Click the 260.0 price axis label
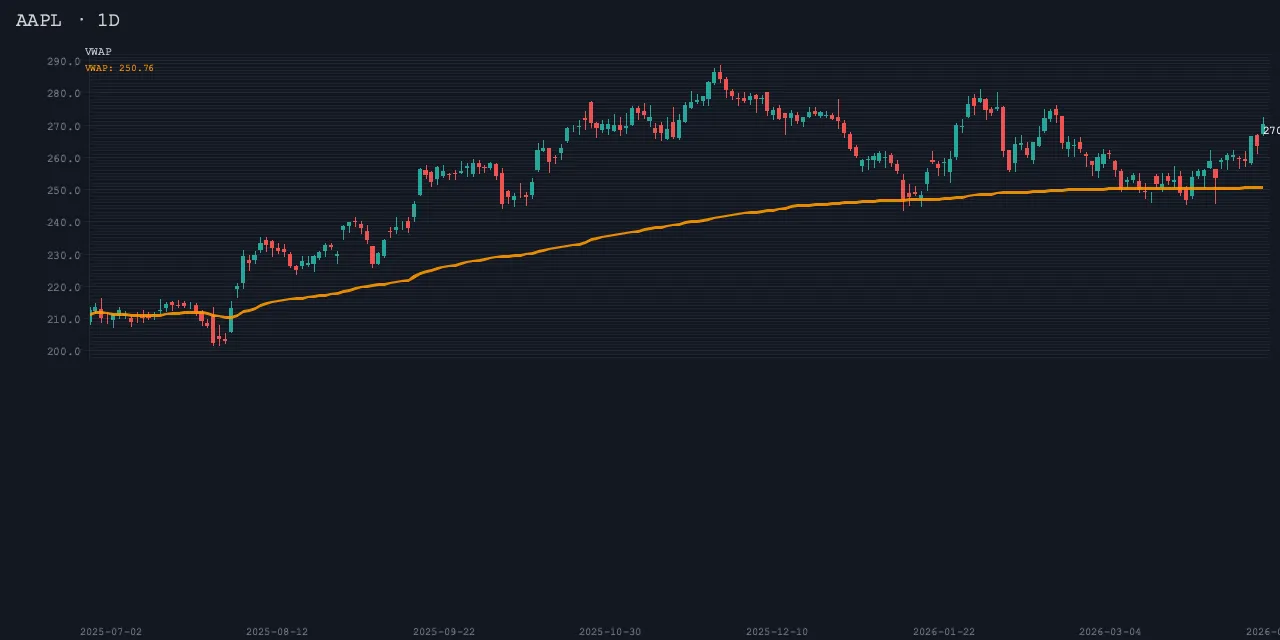1280x640 pixels. click(x=63, y=159)
